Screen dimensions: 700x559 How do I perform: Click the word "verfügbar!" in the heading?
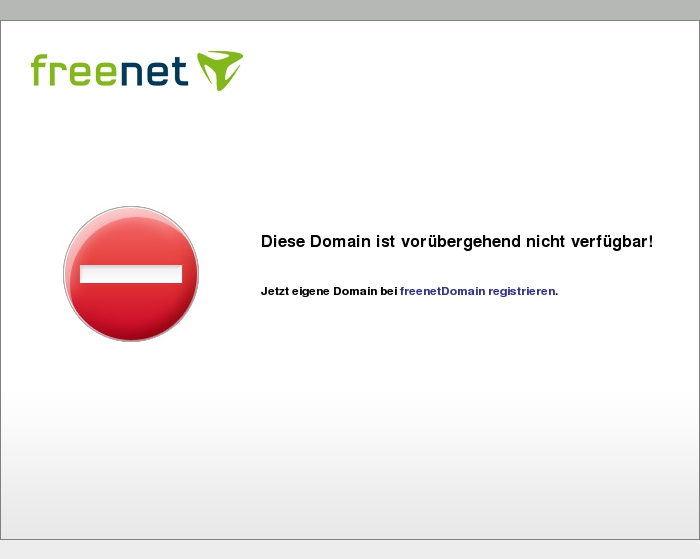click(612, 242)
